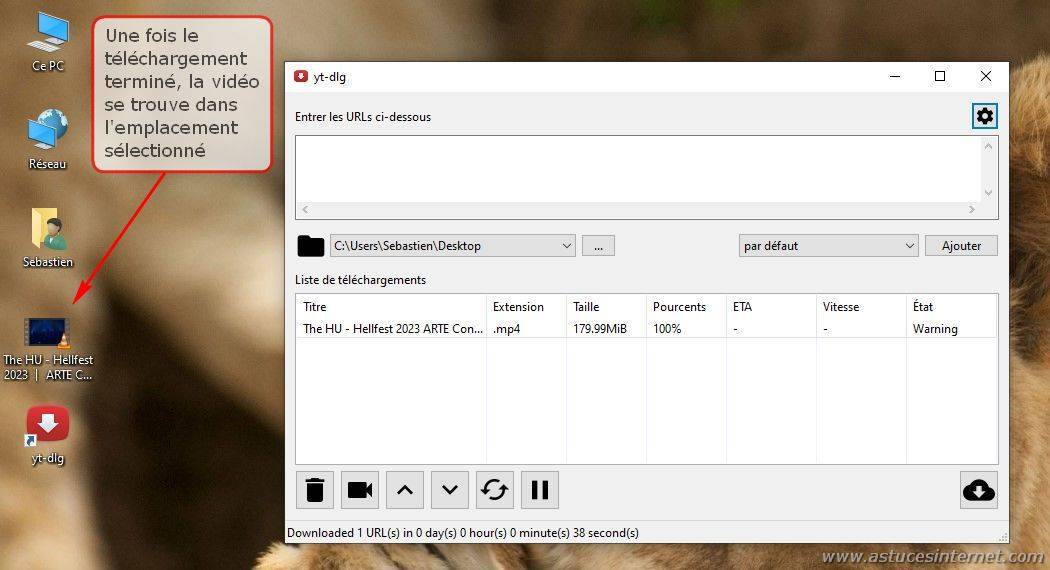The width and height of the screenshot is (1050, 570).
Task: Play the video with camera icon button
Action: (360, 490)
